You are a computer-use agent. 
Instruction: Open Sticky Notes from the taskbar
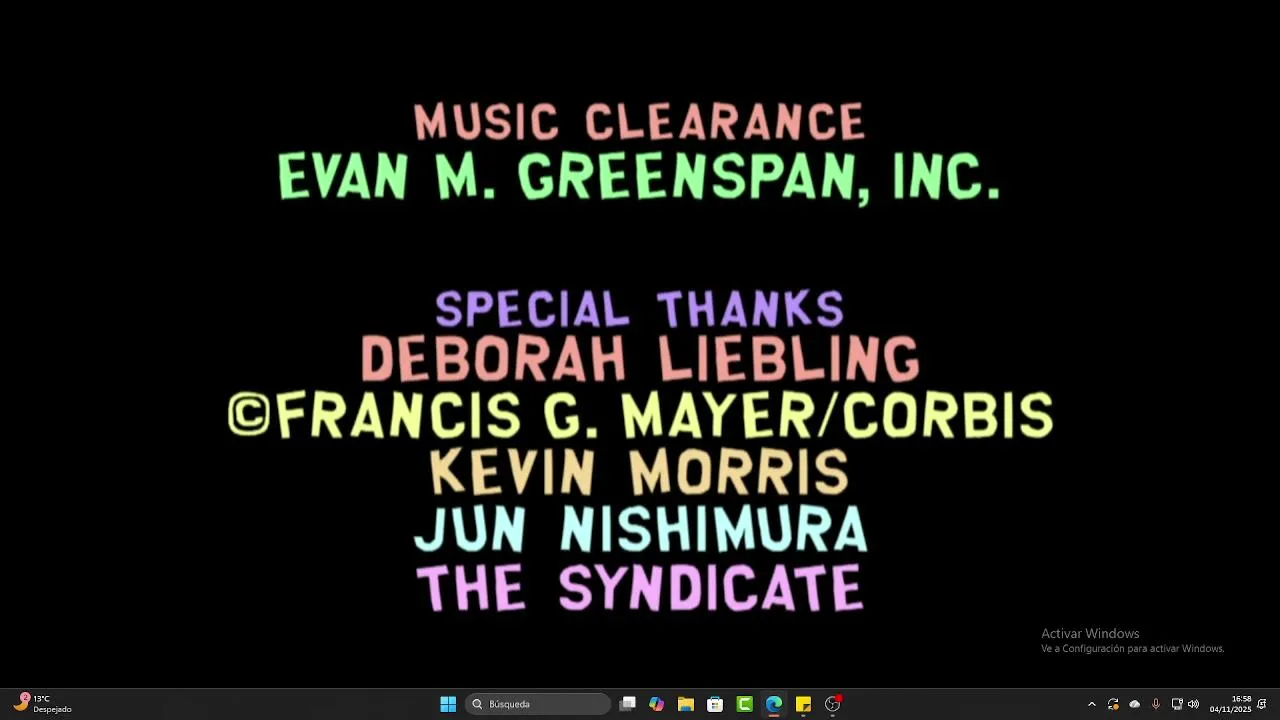click(803, 704)
